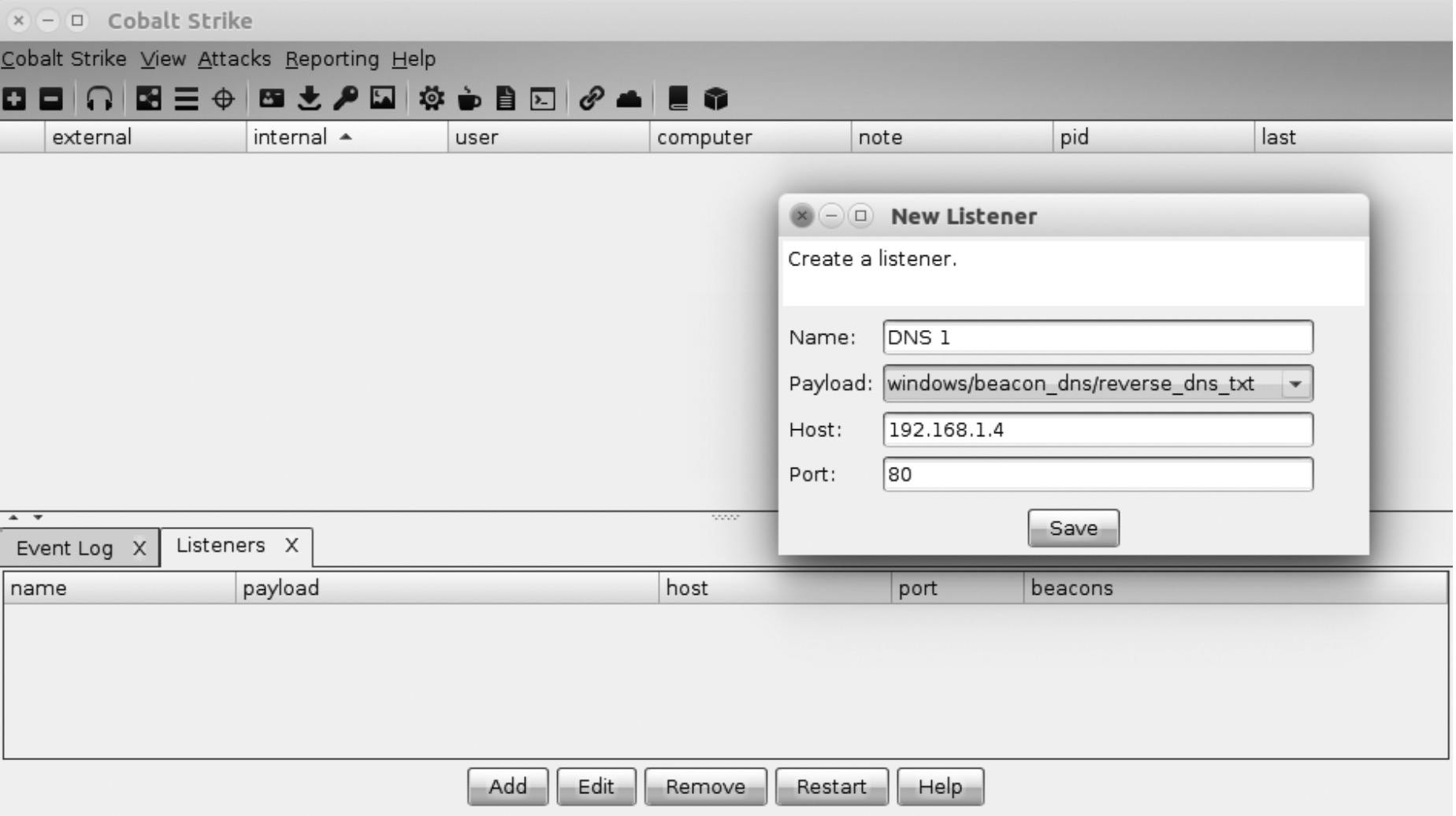Click the key keystrokes toolbar icon
The height and width of the screenshot is (816, 1456).
pos(345,99)
